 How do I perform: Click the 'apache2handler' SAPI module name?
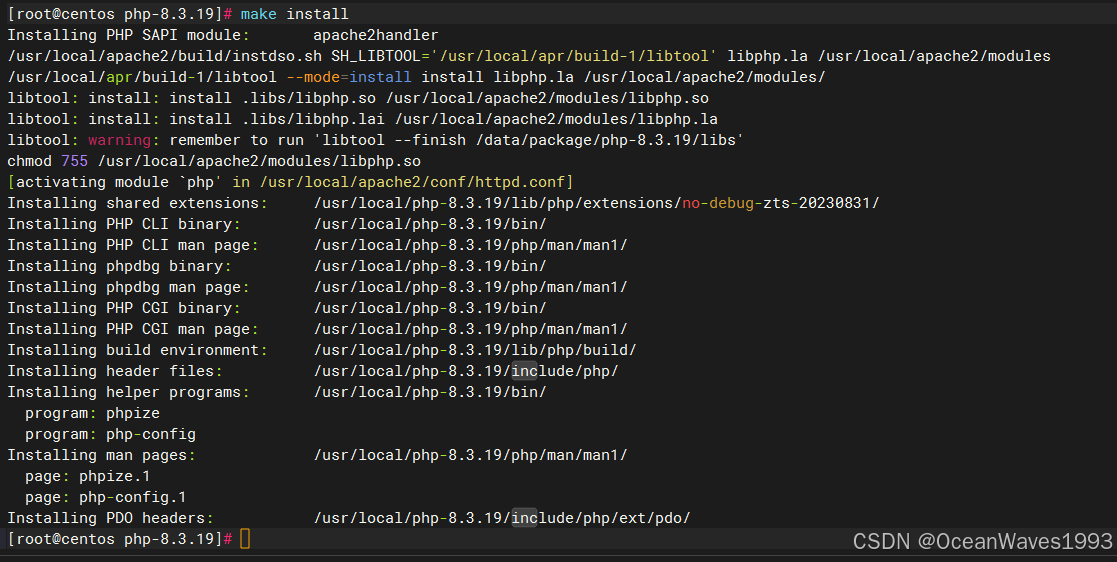pos(375,35)
